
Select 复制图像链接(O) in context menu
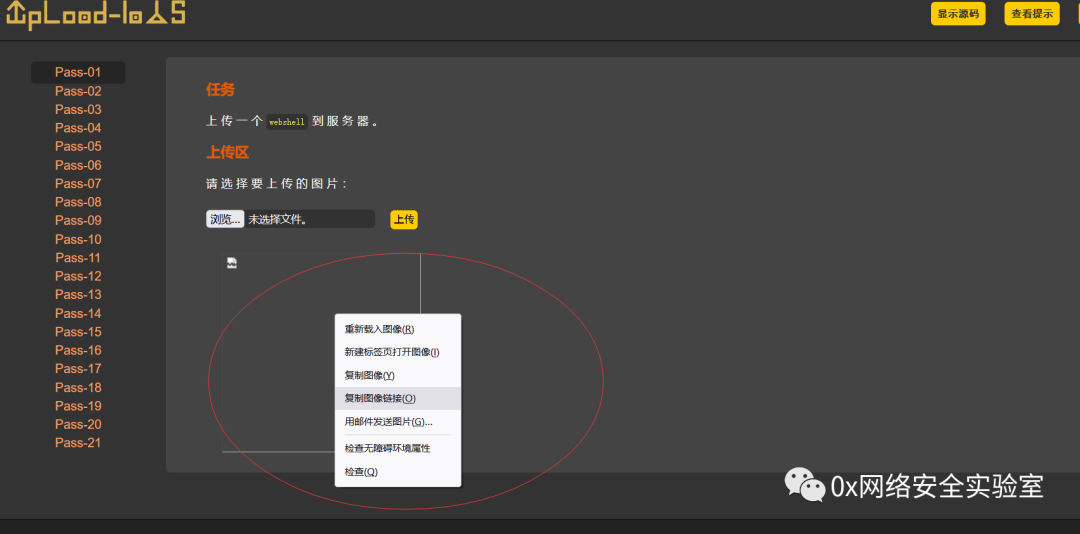(x=397, y=398)
